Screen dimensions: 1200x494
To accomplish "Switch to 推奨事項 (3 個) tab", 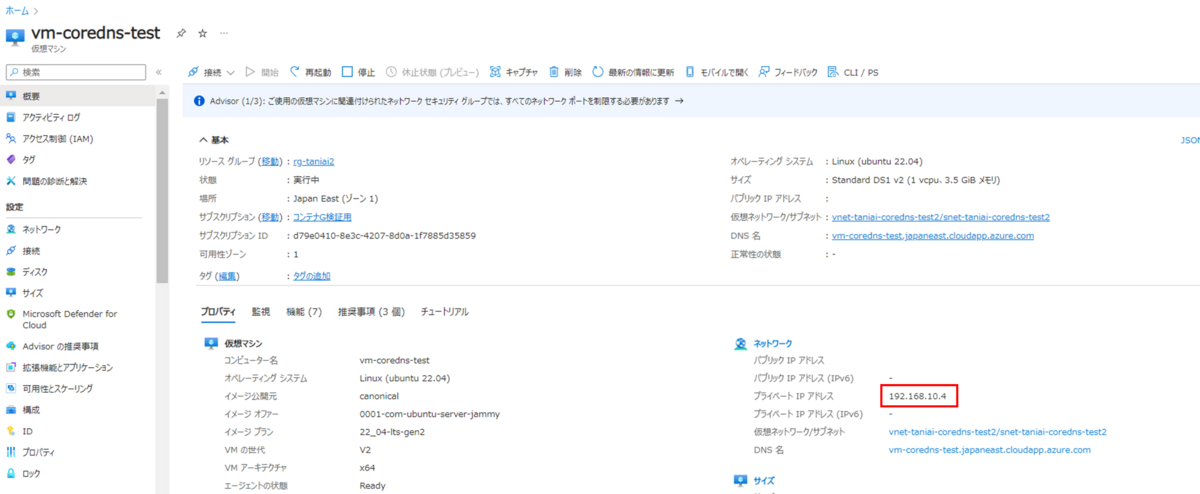I will (371, 312).
